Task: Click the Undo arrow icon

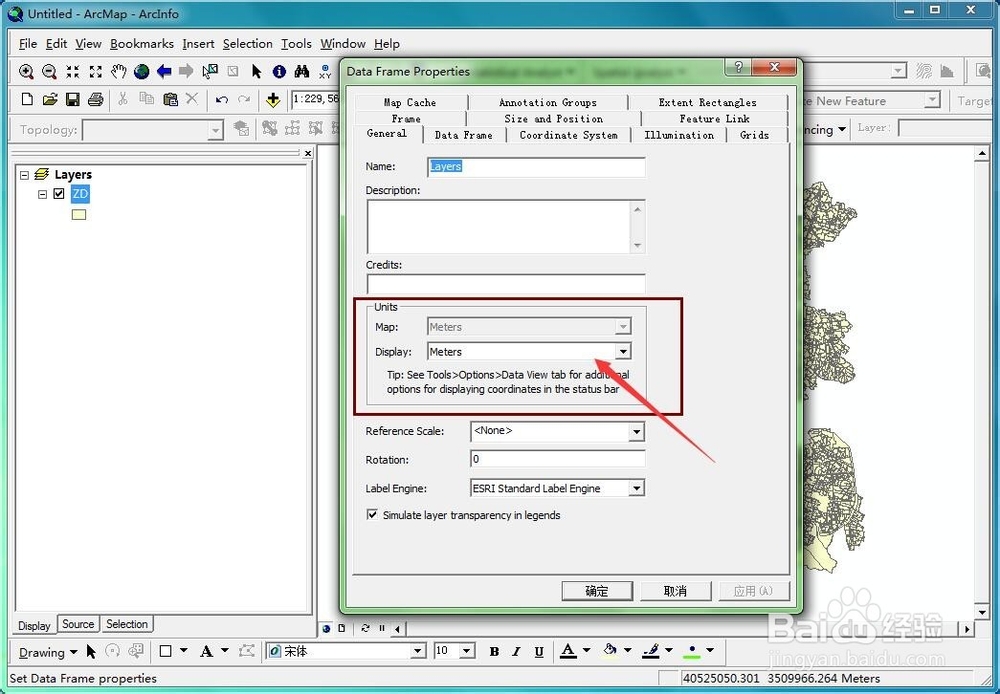Action: point(221,100)
